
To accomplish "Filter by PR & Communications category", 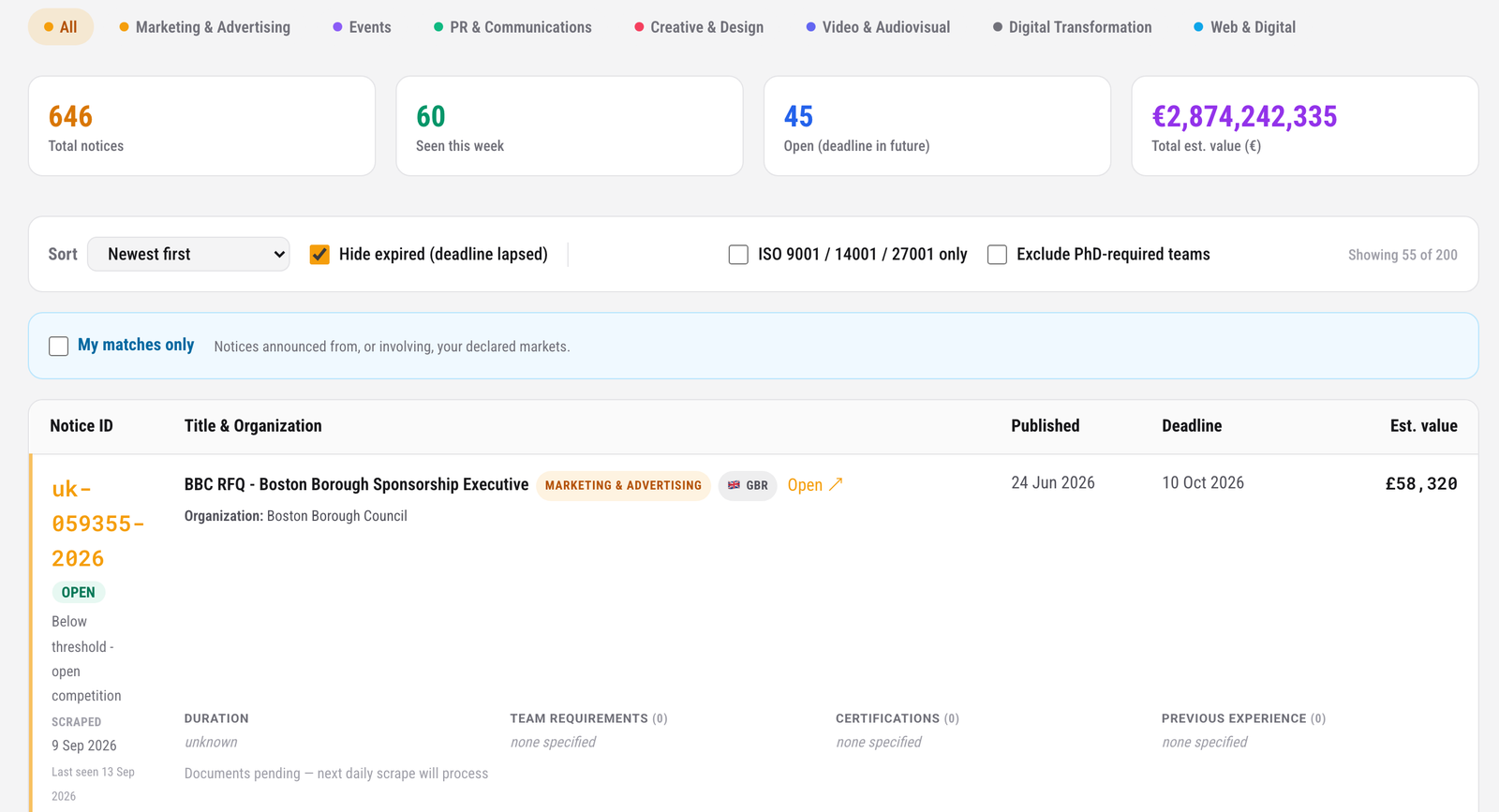I will [512, 27].
